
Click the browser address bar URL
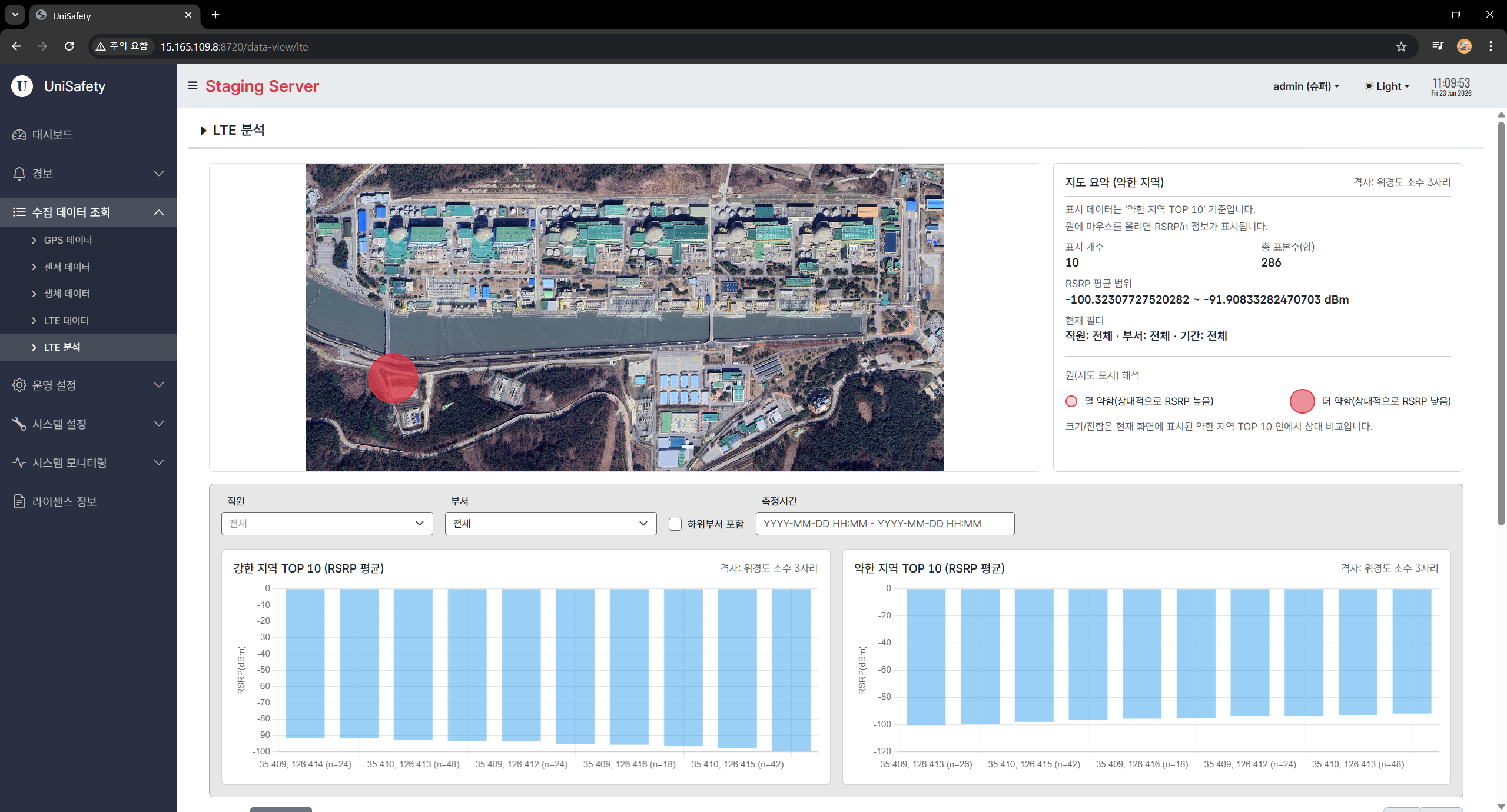click(234, 46)
